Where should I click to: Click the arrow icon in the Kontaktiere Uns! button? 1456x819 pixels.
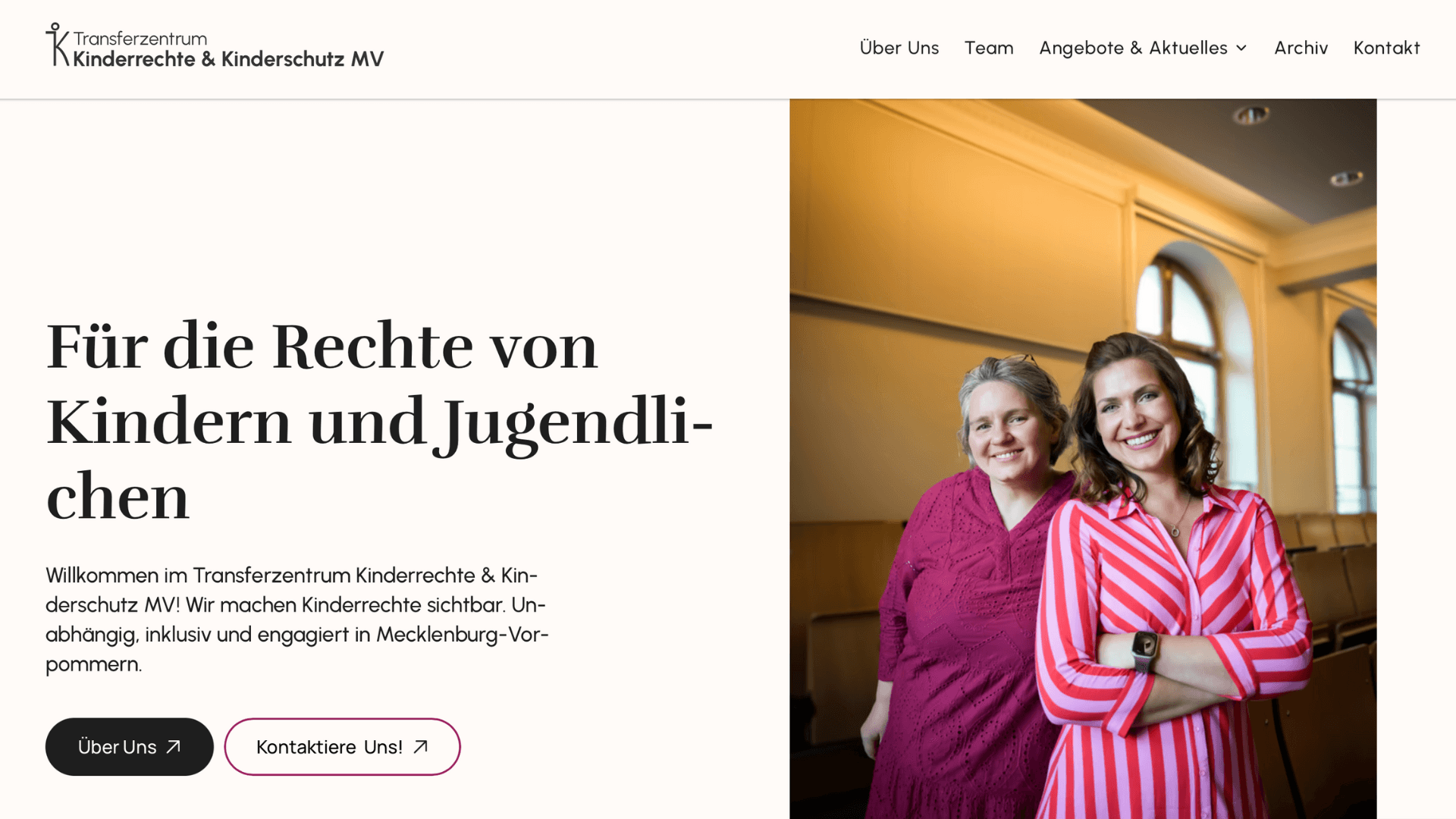(421, 747)
